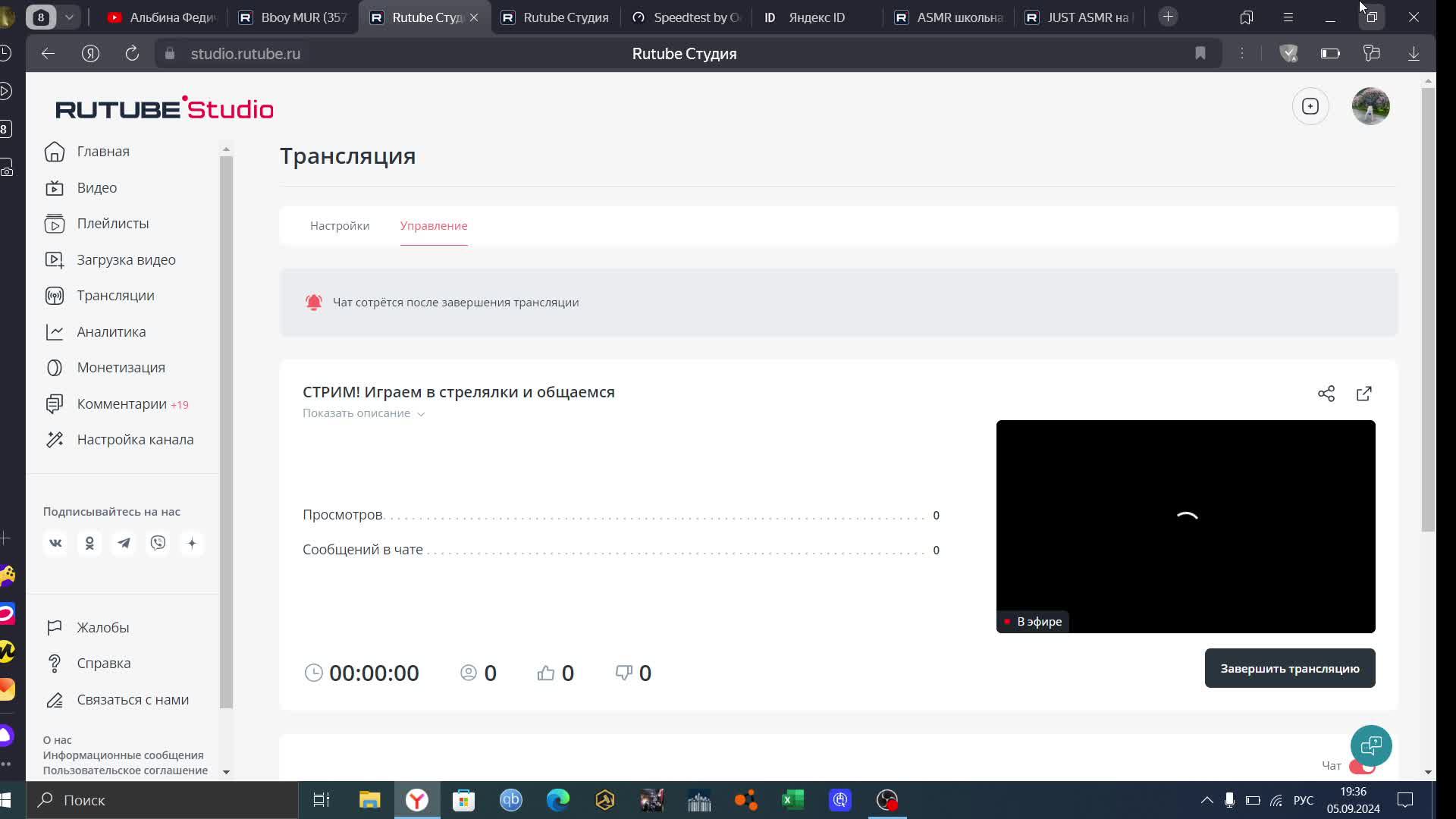
Task: Click the RUTUBE Studio logo
Action: tap(165, 108)
